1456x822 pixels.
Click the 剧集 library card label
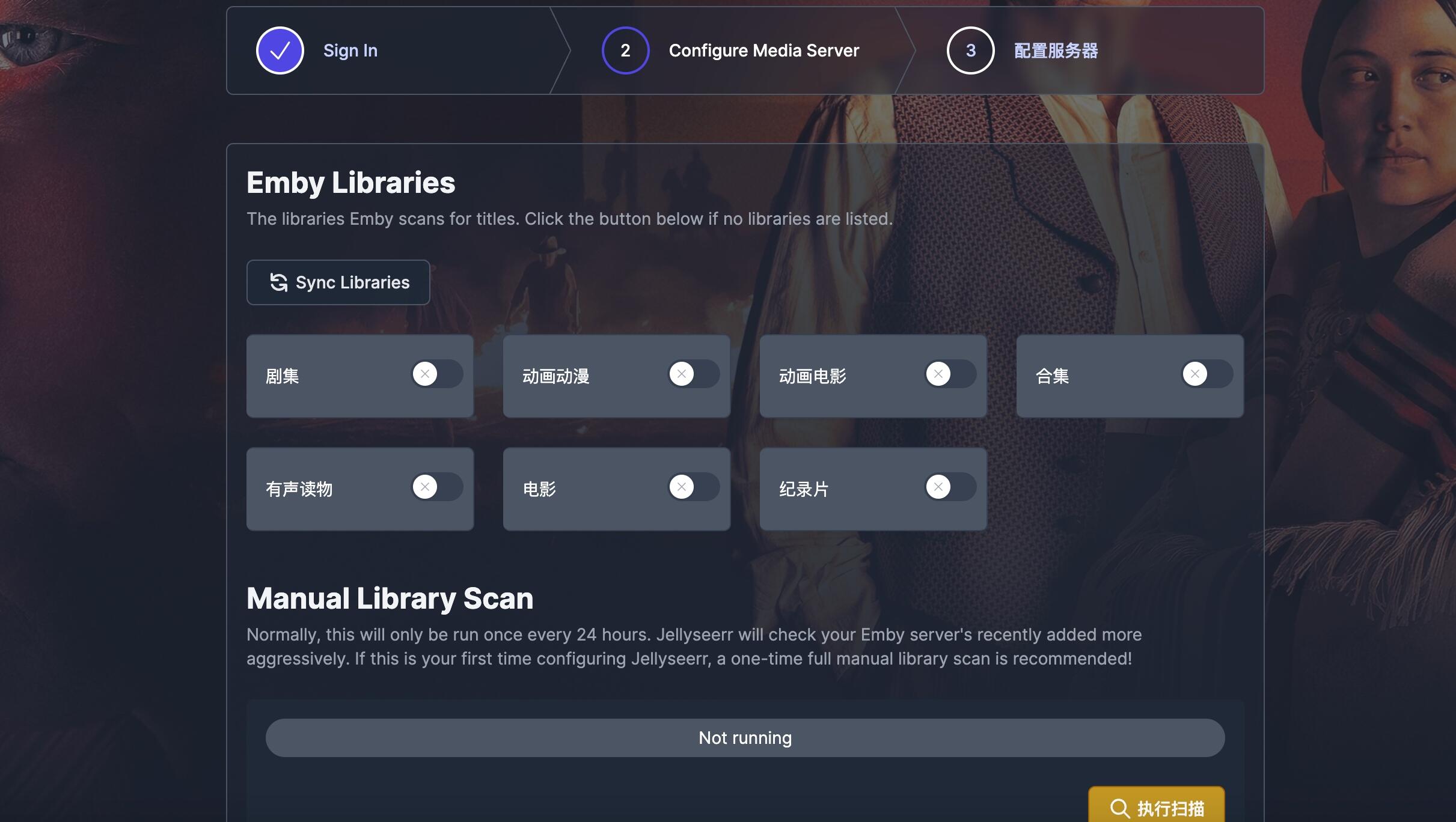pos(282,376)
